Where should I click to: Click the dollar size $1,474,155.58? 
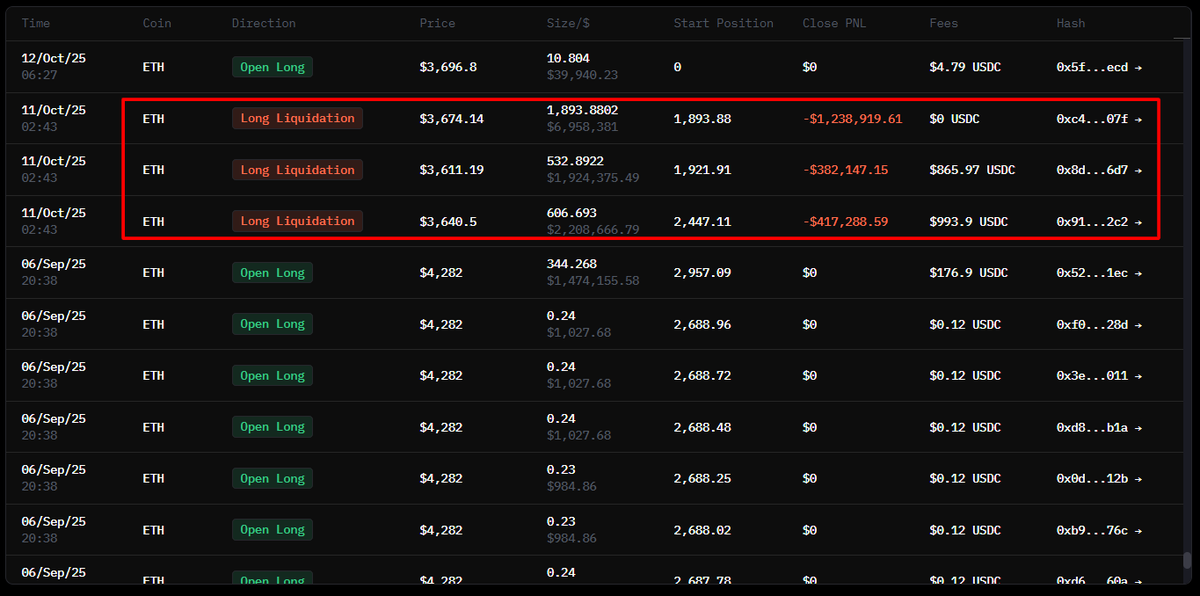(x=593, y=281)
